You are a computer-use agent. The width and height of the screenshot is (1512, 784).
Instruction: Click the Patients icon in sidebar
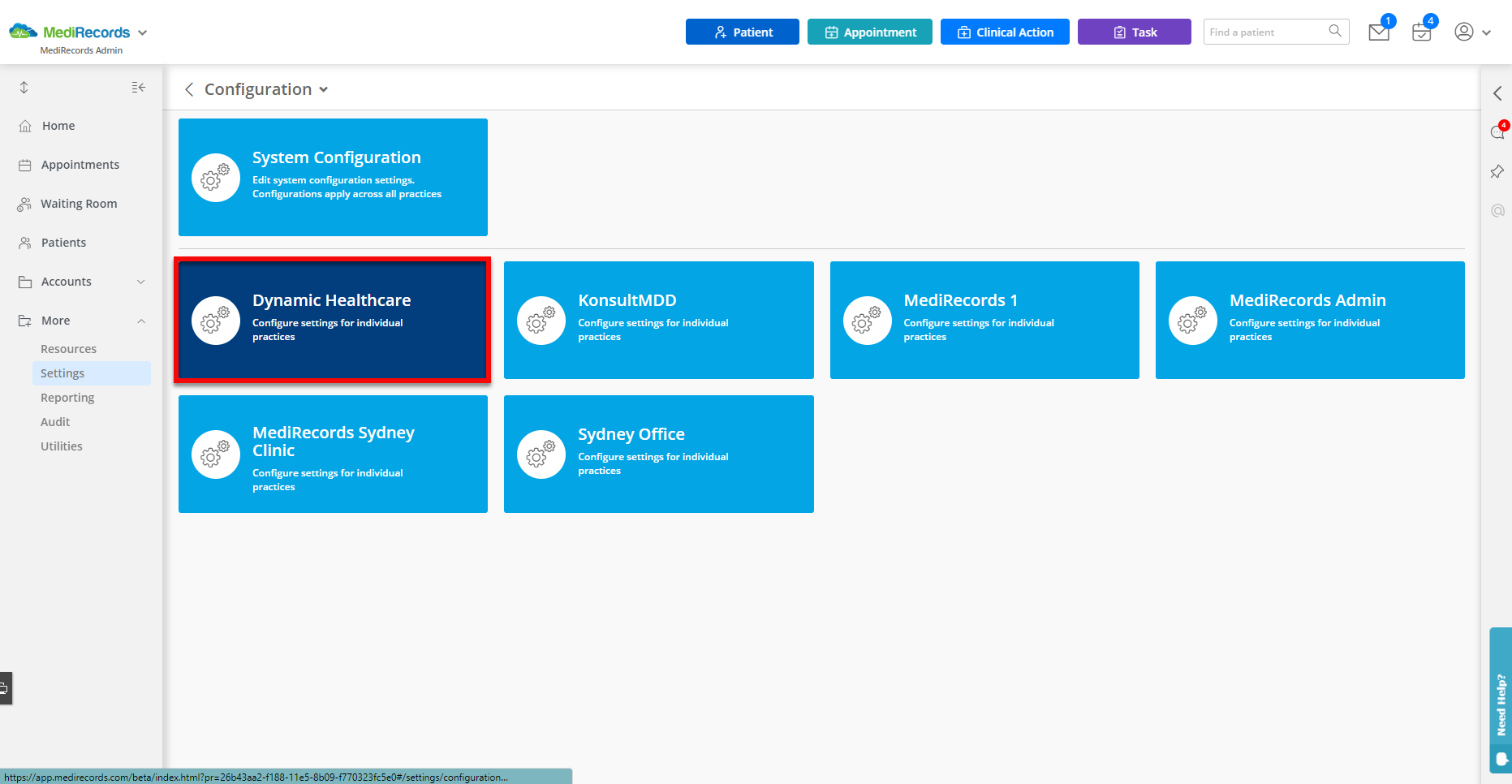coord(25,243)
